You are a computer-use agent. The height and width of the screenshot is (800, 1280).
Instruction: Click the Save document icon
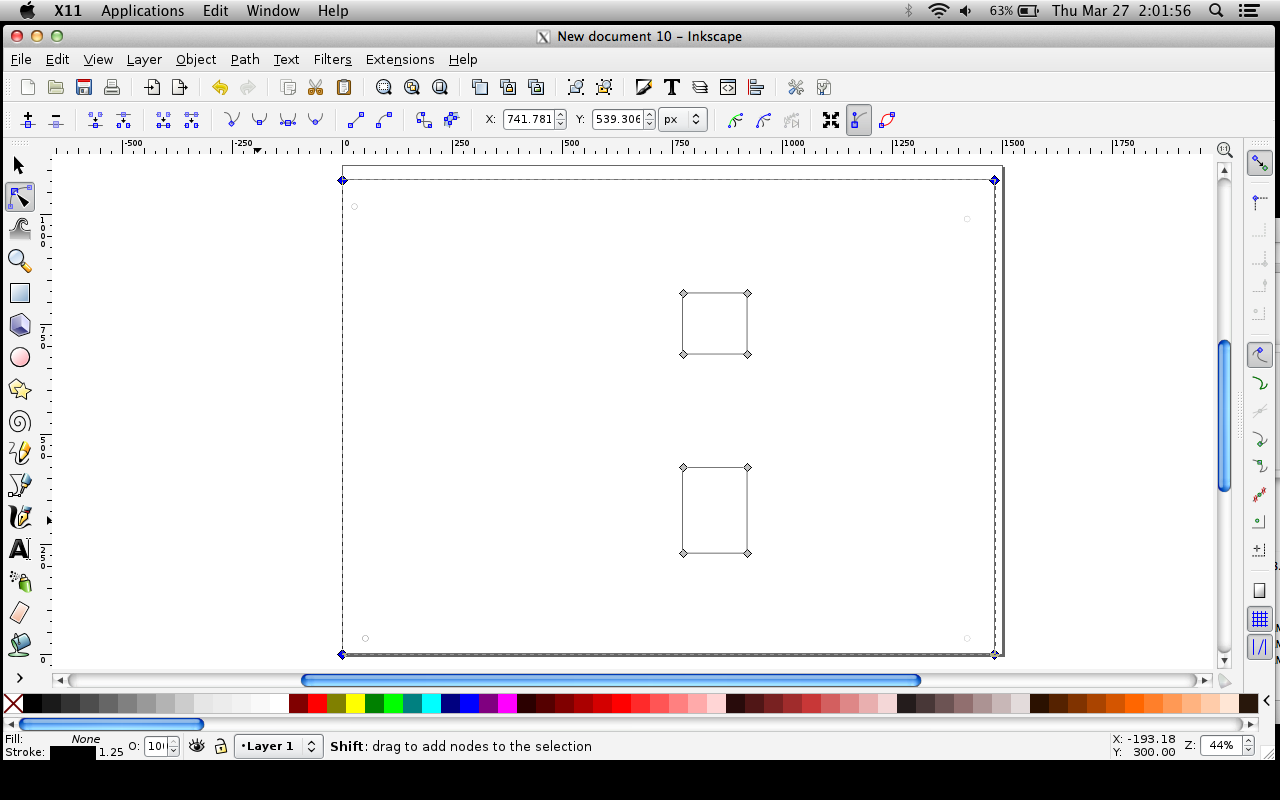point(84,87)
